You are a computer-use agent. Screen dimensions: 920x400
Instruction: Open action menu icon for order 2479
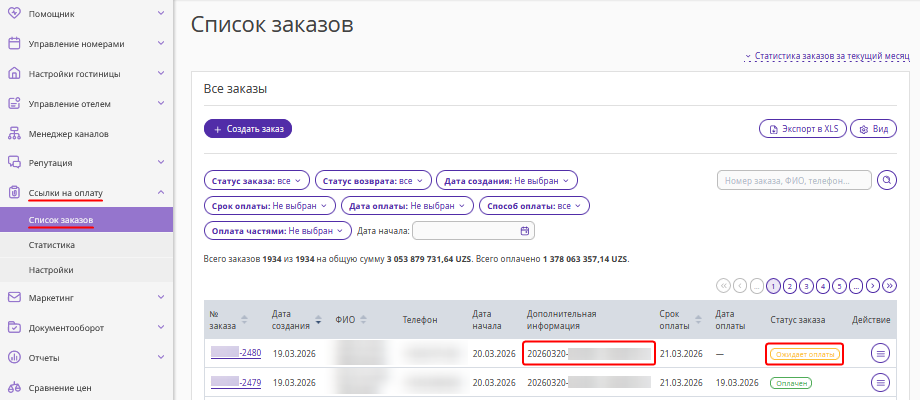(x=880, y=382)
